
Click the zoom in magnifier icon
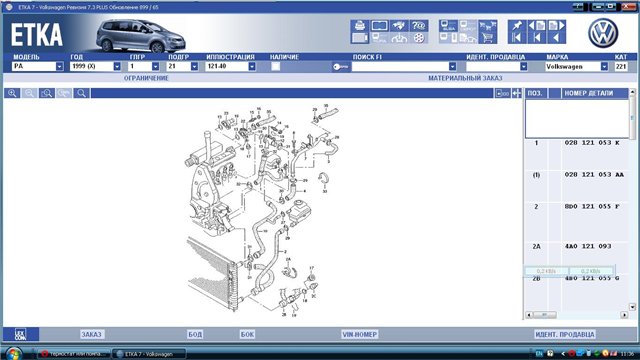(x=12, y=93)
